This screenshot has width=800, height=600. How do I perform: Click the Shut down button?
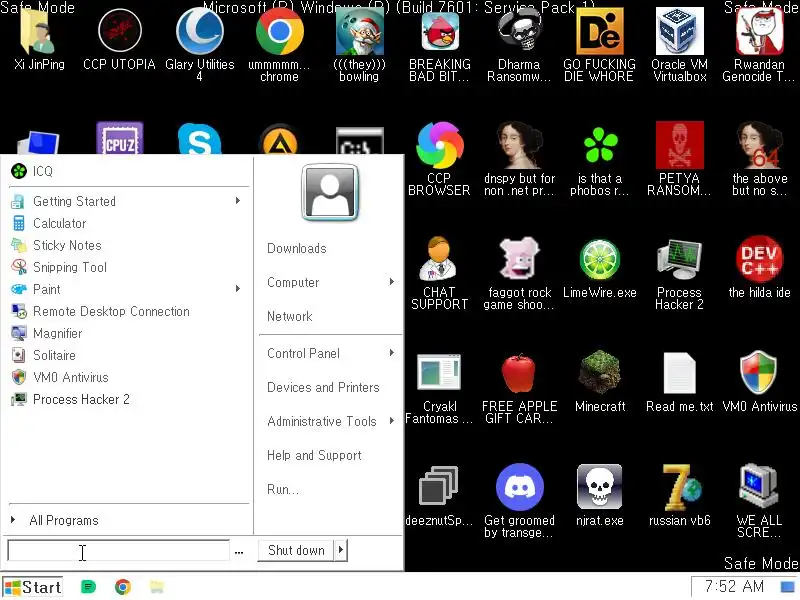coord(296,550)
